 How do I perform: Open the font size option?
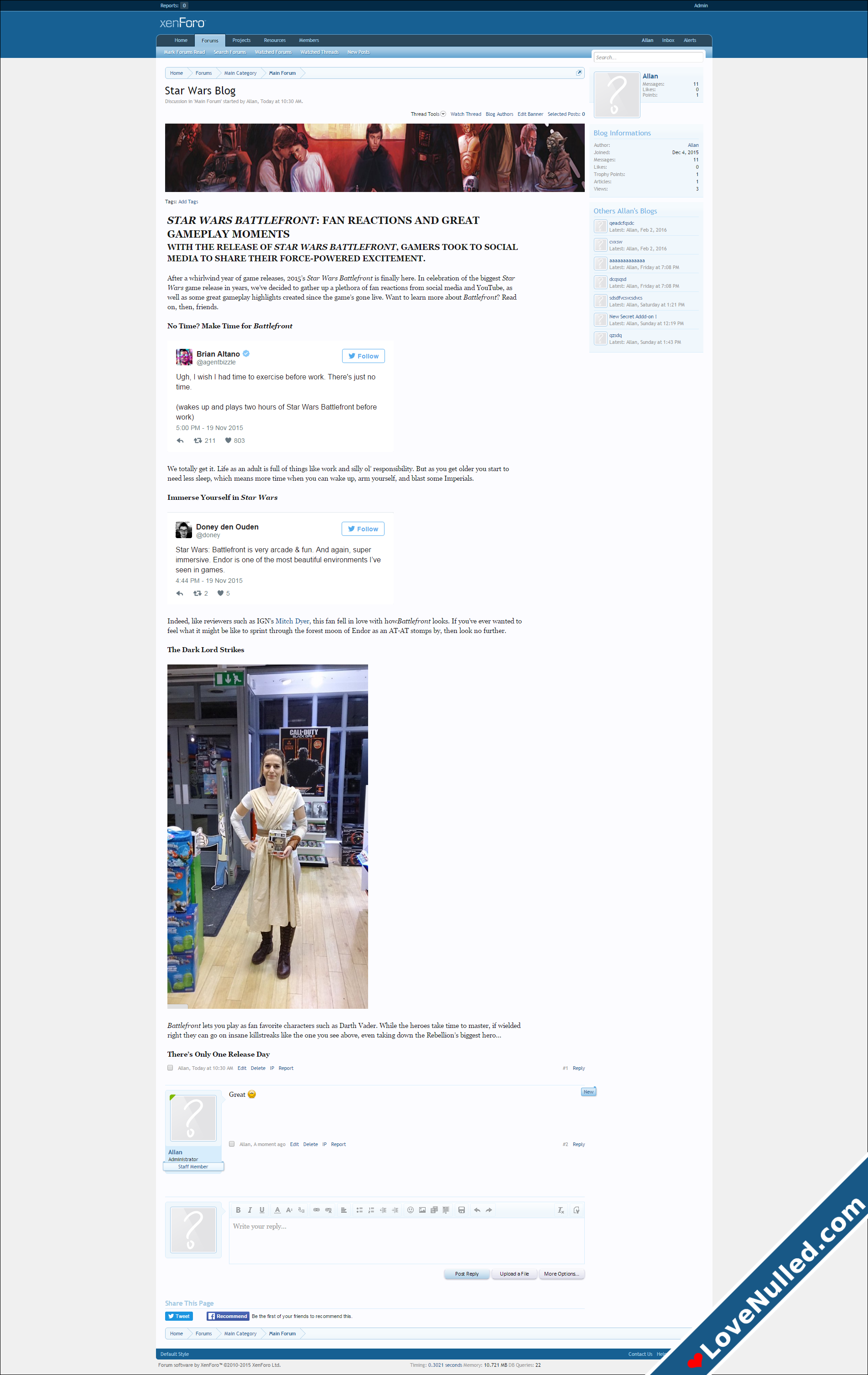point(289,1210)
